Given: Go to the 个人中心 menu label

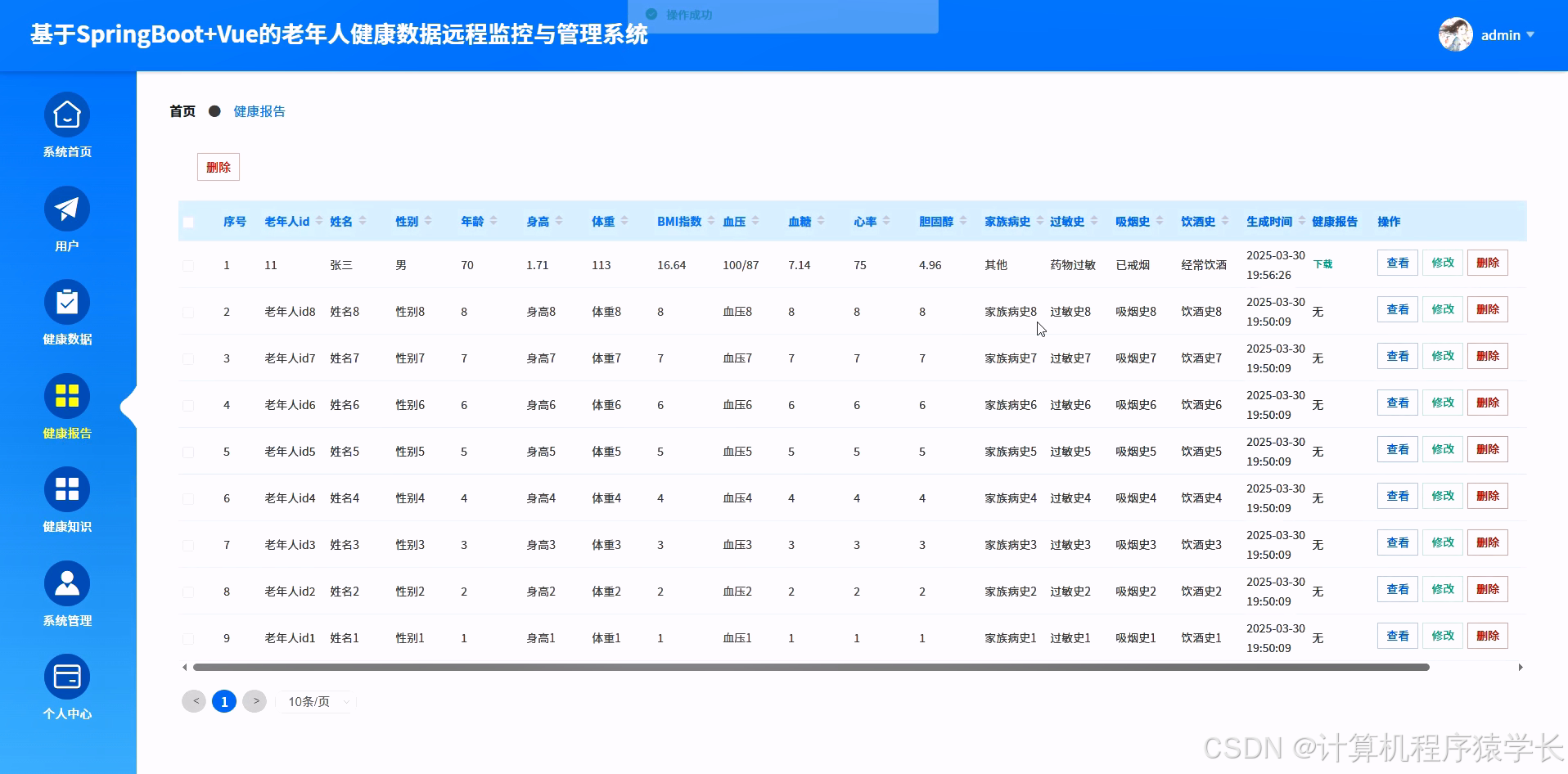Looking at the screenshot, I should pos(67,714).
